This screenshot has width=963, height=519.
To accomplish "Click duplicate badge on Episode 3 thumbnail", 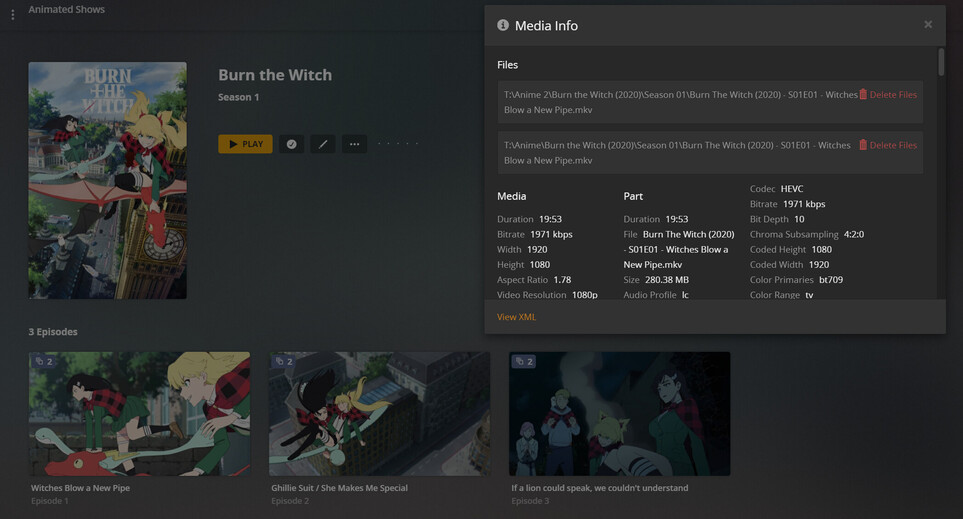I will click(x=524, y=362).
